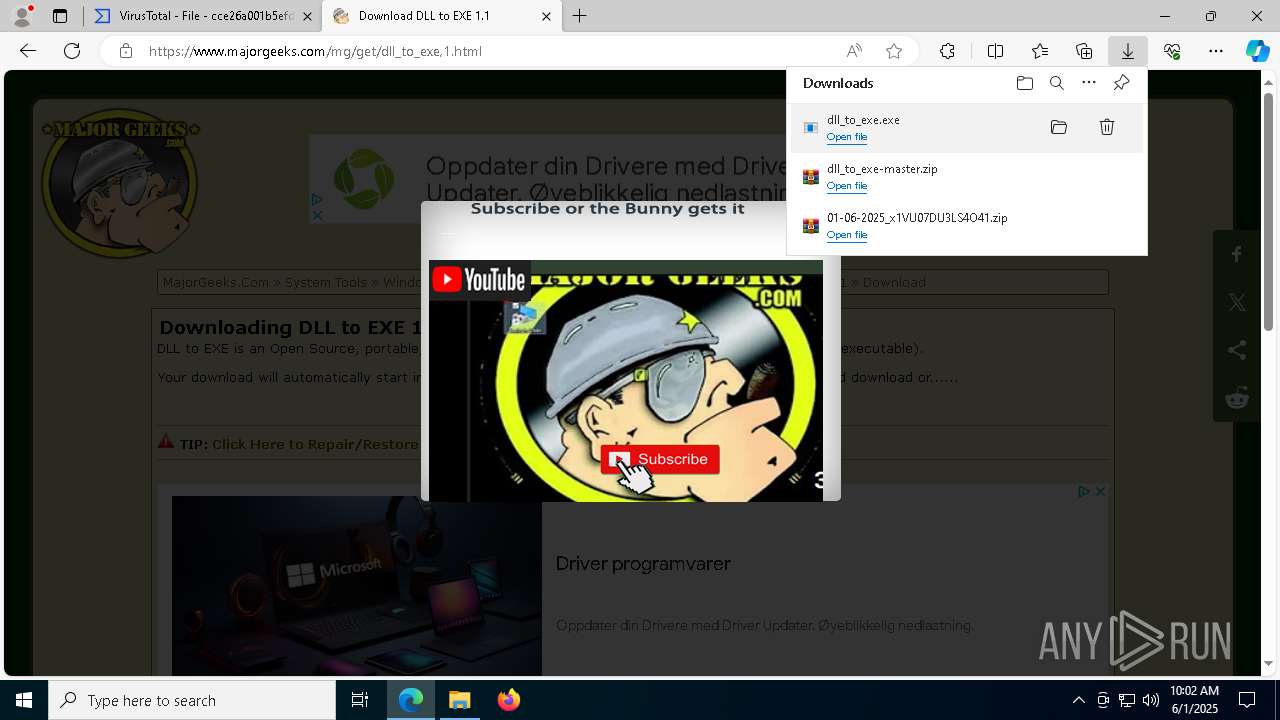Screen dimensions: 1280x720
Task: Open file link for dll_to_exe.exe
Action: (847, 137)
